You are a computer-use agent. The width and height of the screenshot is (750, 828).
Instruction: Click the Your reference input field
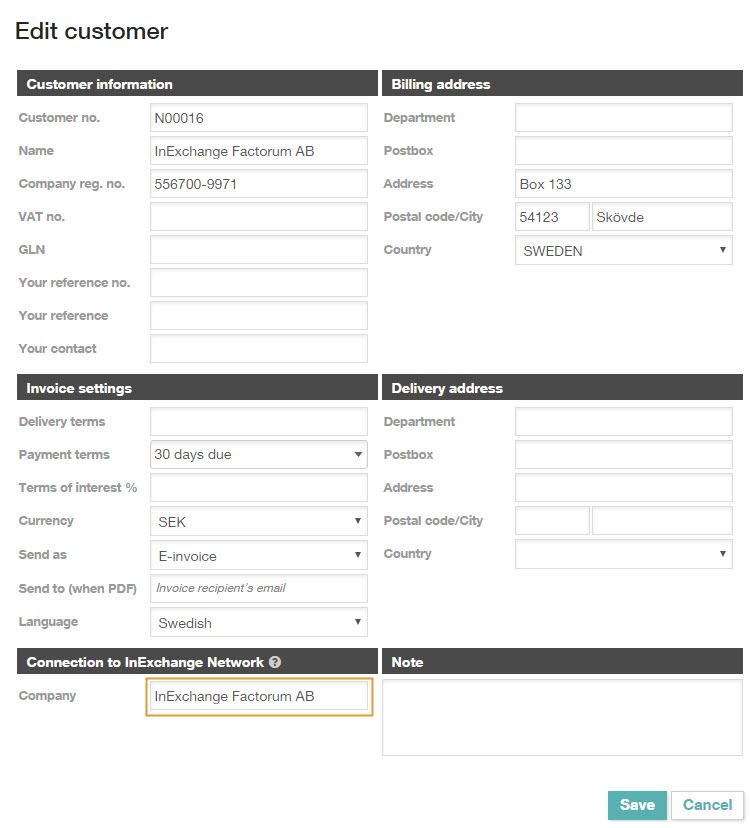(259, 316)
